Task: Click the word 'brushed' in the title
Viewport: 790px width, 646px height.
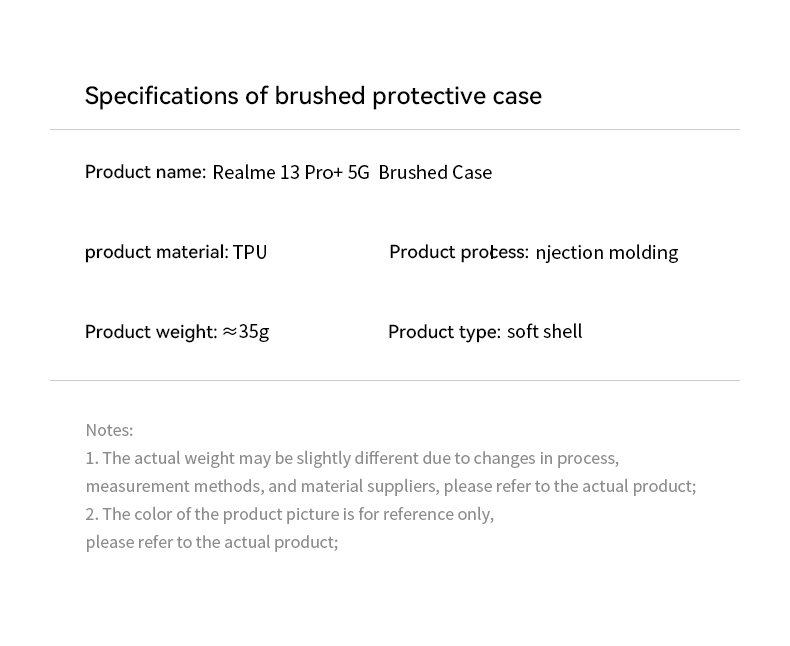Action: pyautogui.click(x=319, y=95)
